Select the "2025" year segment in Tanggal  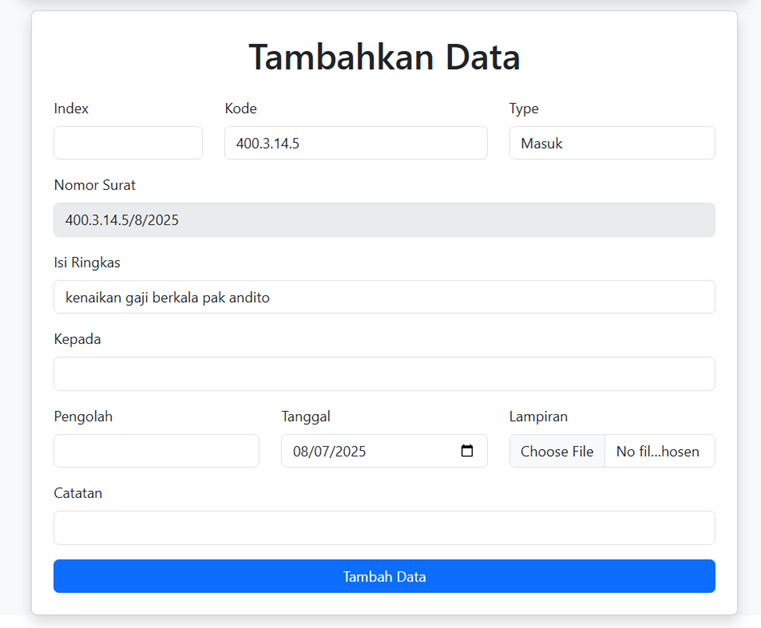(x=351, y=452)
